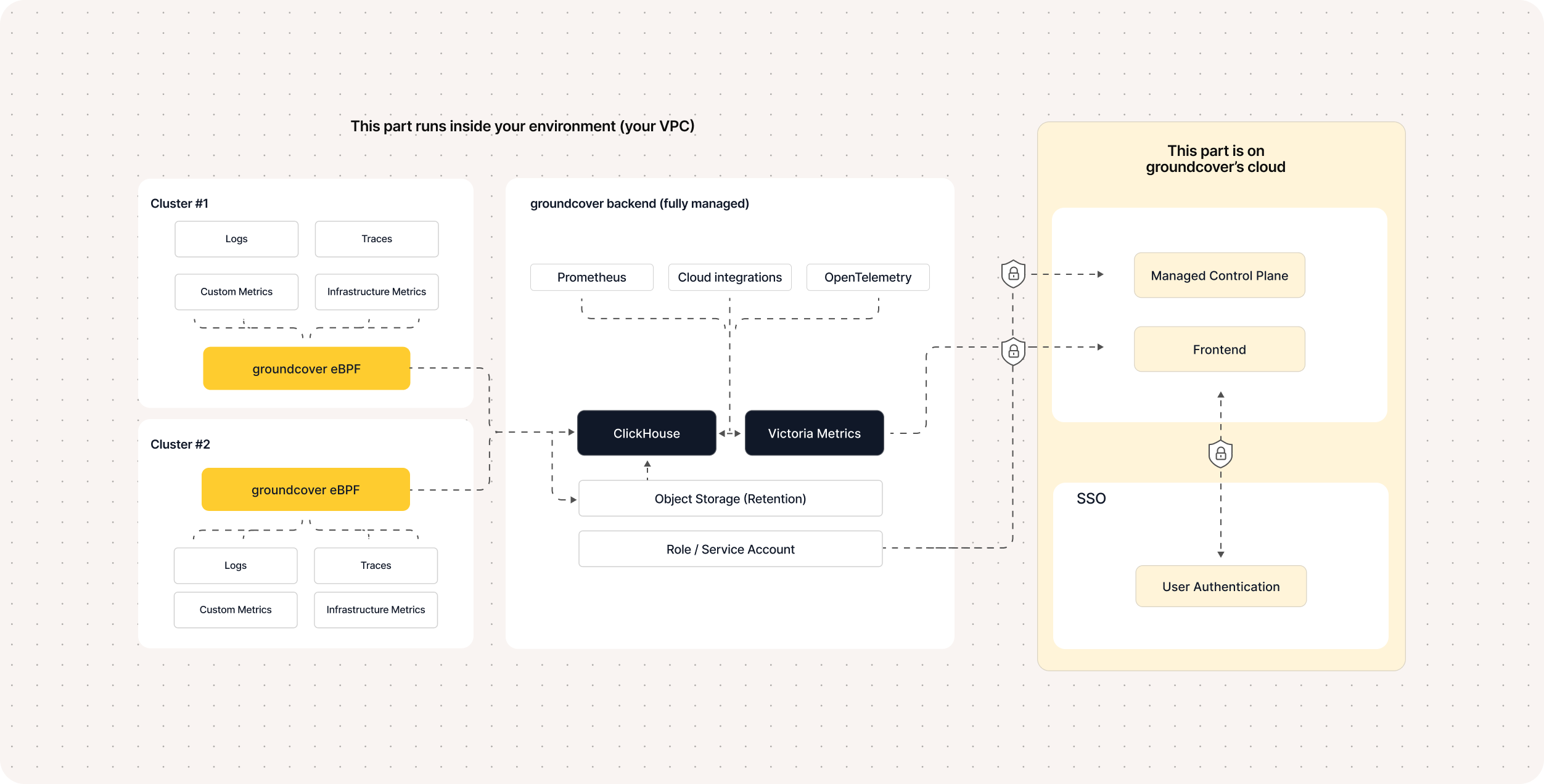Select the Cloud integrations box
Screen dimensions: 1544x784
[730, 277]
